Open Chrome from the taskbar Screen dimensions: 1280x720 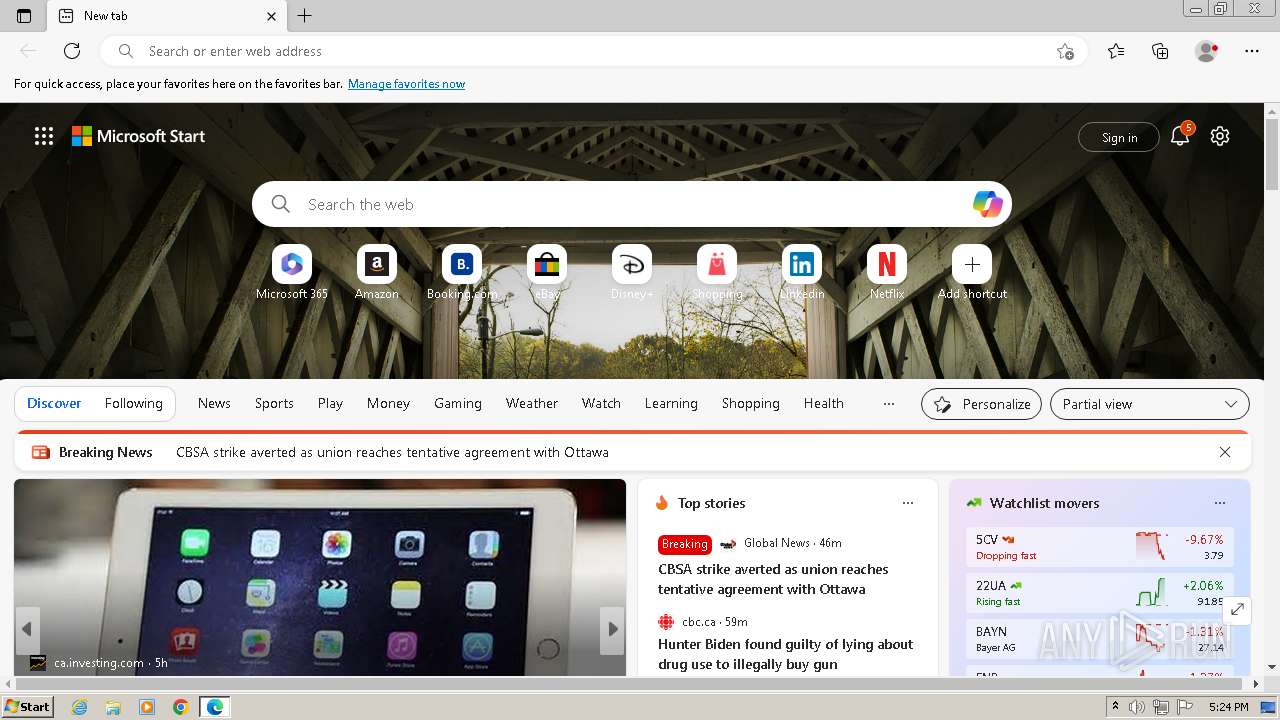[180, 707]
